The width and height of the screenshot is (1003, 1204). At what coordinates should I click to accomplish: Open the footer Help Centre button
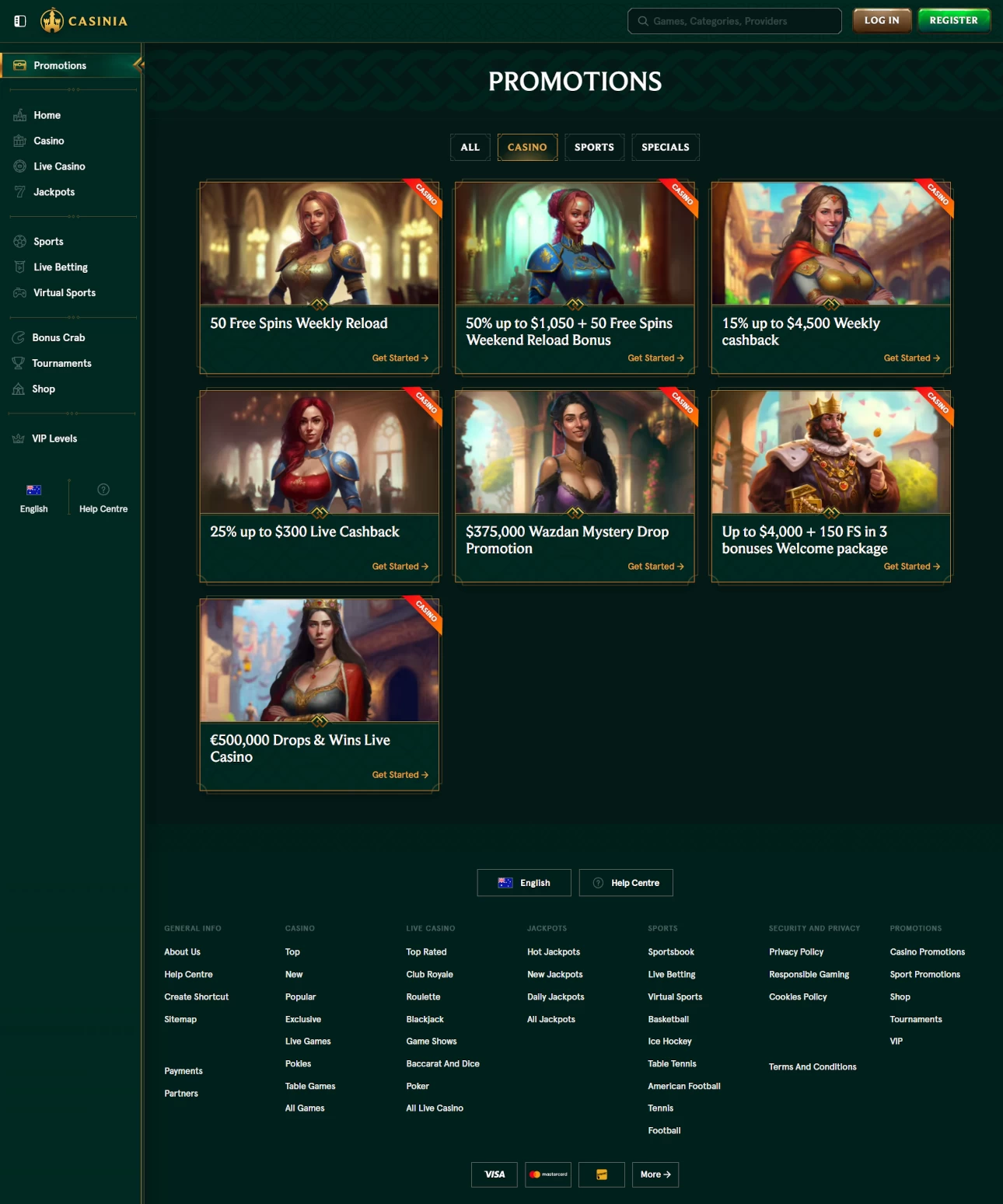[626, 883]
